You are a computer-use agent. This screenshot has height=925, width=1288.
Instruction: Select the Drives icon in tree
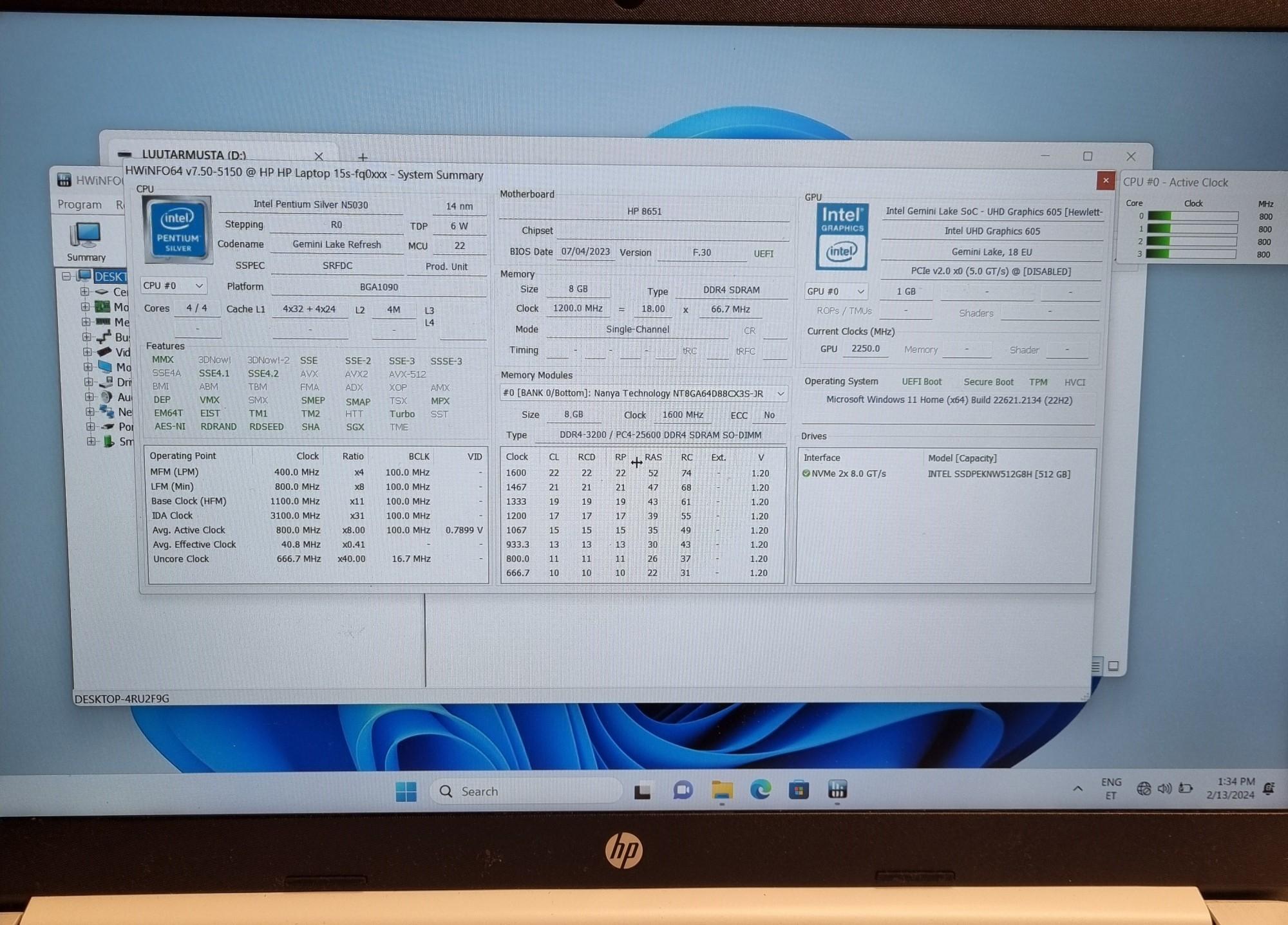coord(106,382)
